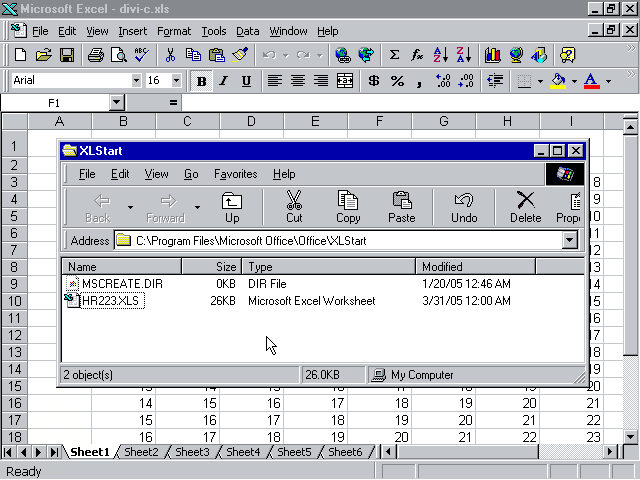Expand the font size dropdown
The height and width of the screenshot is (480, 640).
[177, 81]
